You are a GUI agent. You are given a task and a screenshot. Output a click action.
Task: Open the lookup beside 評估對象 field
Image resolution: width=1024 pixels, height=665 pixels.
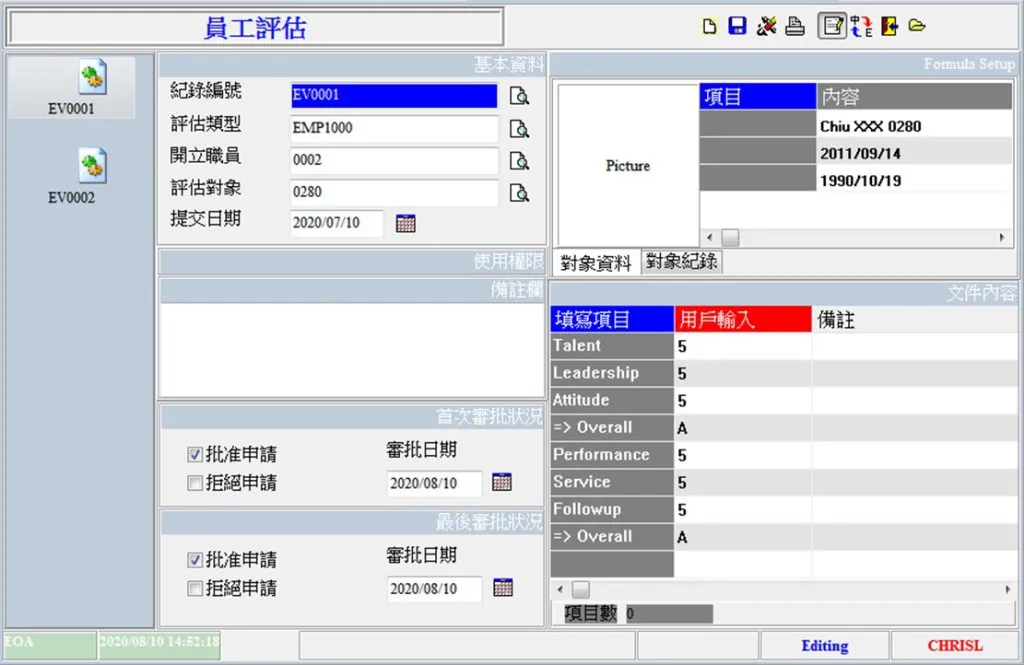(x=519, y=193)
